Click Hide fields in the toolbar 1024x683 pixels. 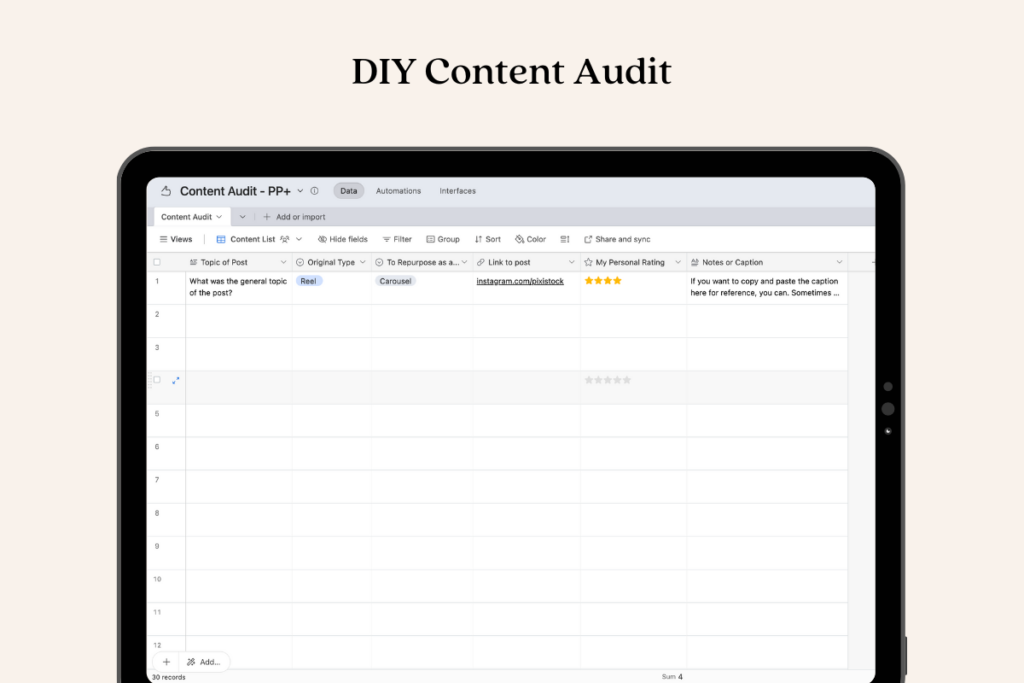coord(342,240)
